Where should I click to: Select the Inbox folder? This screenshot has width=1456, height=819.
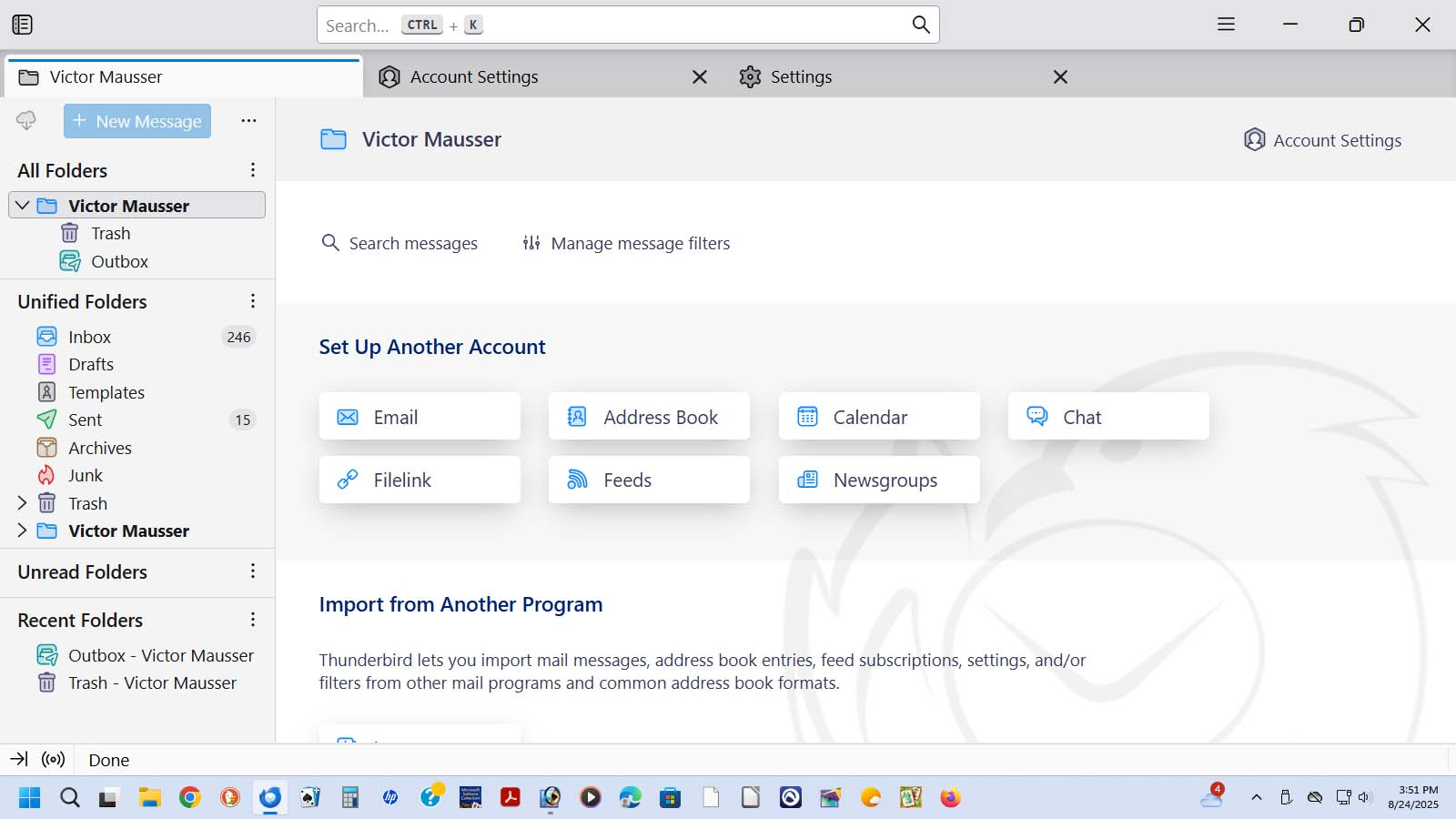click(x=137, y=337)
